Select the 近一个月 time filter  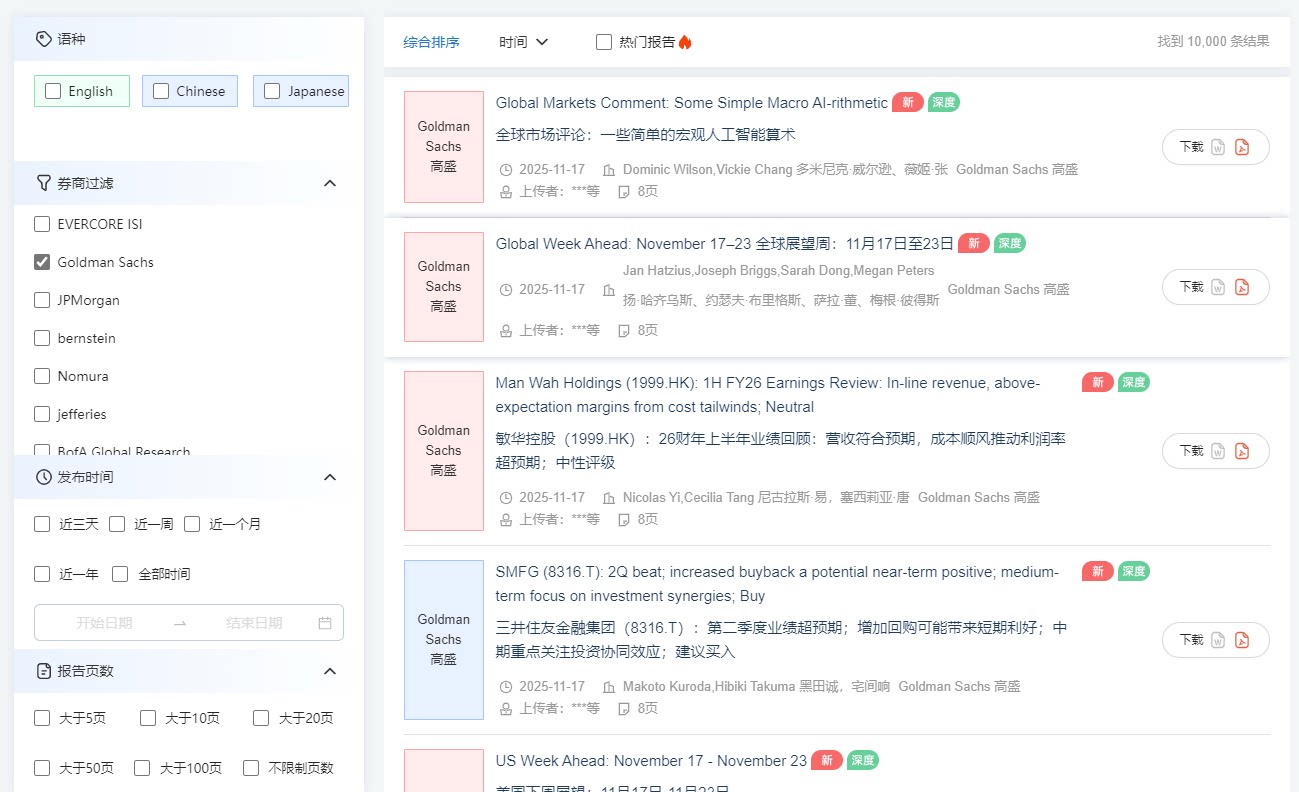[192, 524]
